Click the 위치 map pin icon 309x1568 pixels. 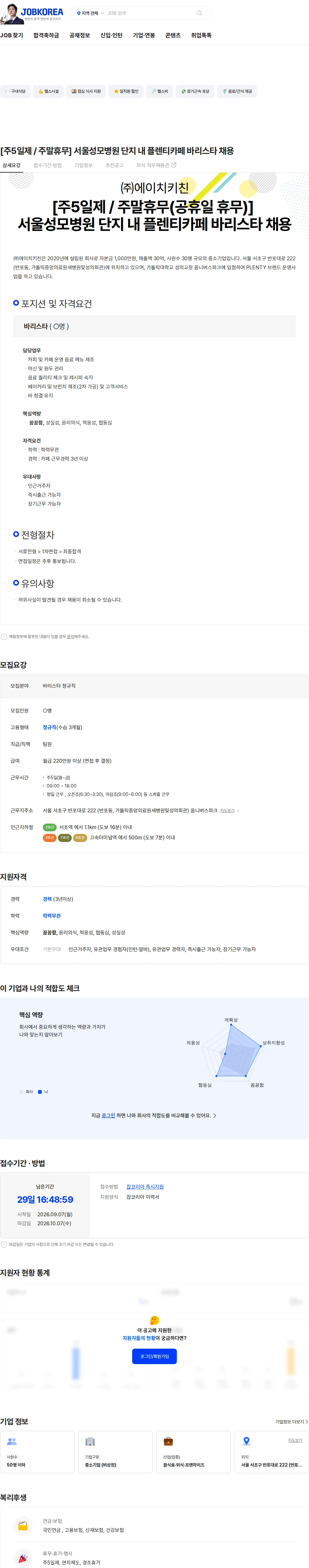point(246,1441)
